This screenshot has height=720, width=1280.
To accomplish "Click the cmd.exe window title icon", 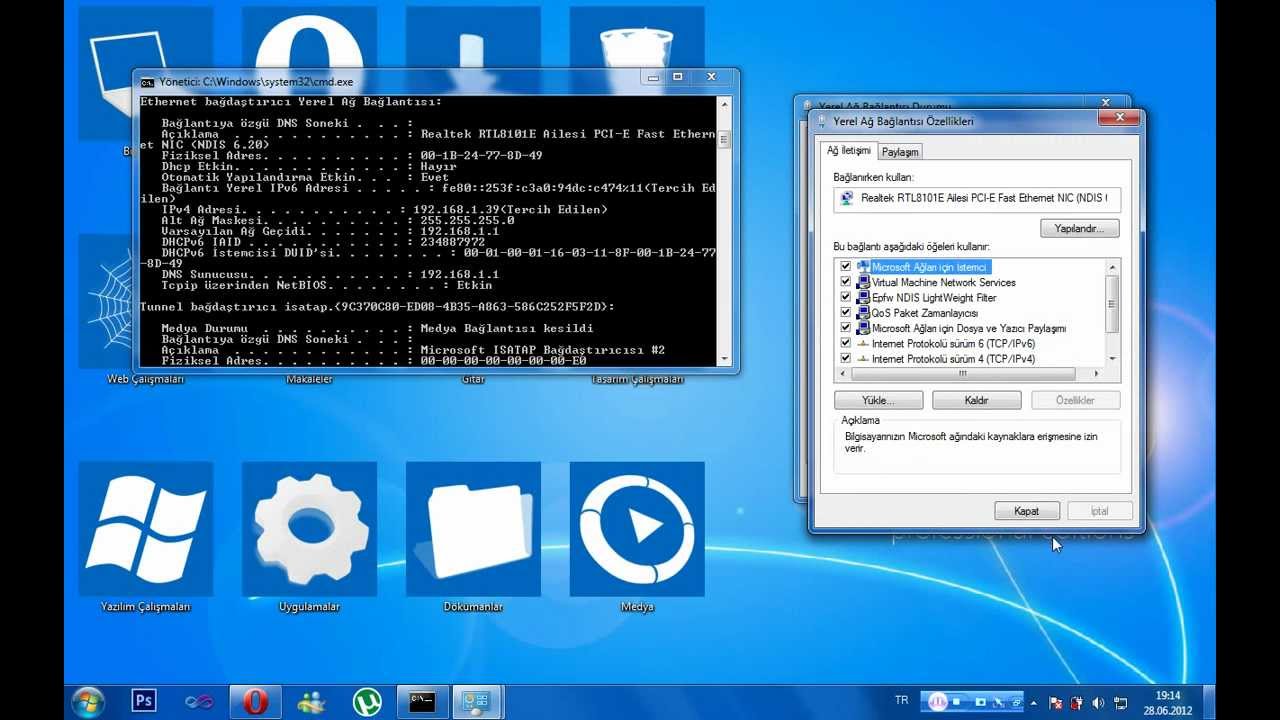I will (x=147, y=82).
